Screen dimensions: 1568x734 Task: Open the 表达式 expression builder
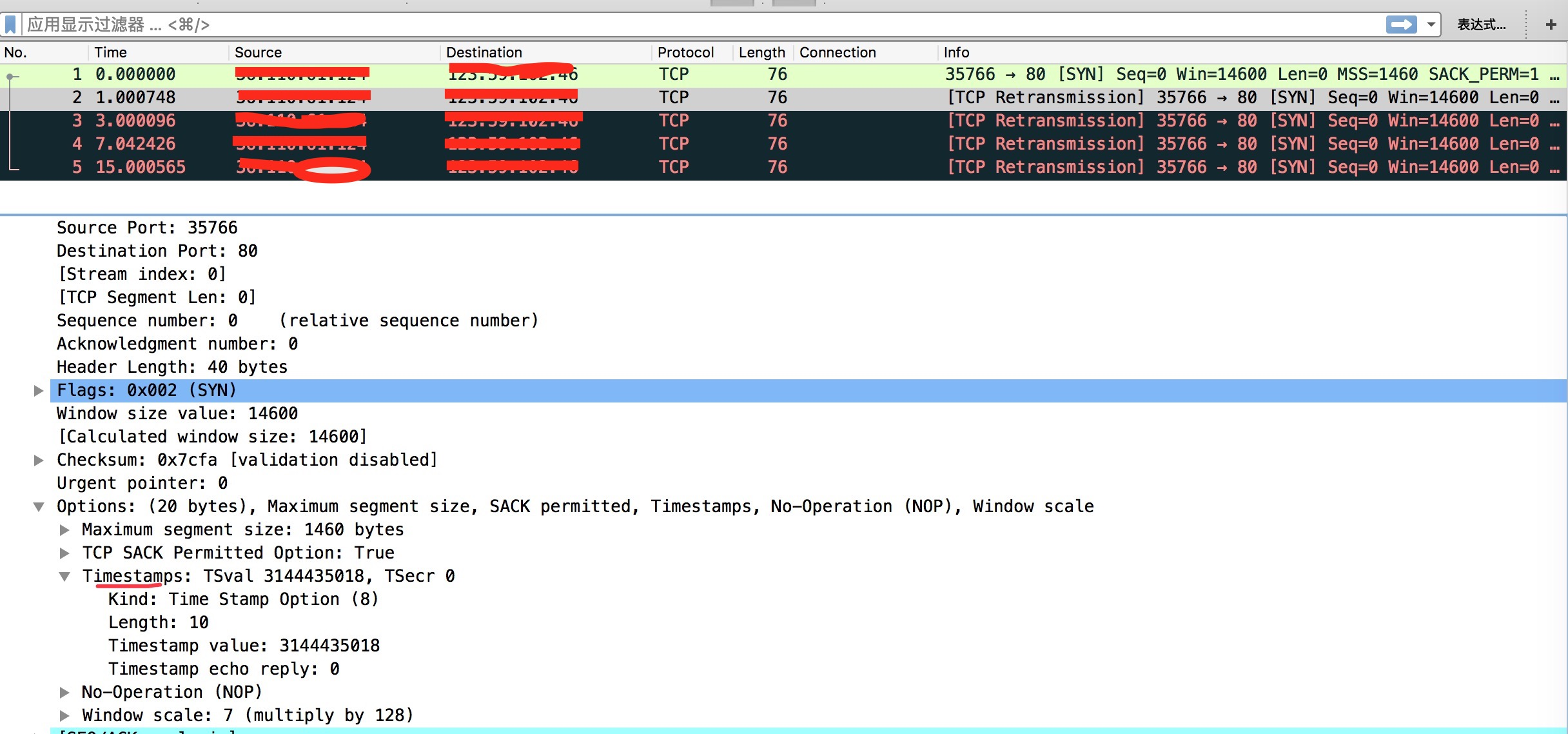[x=1482, y=25]
